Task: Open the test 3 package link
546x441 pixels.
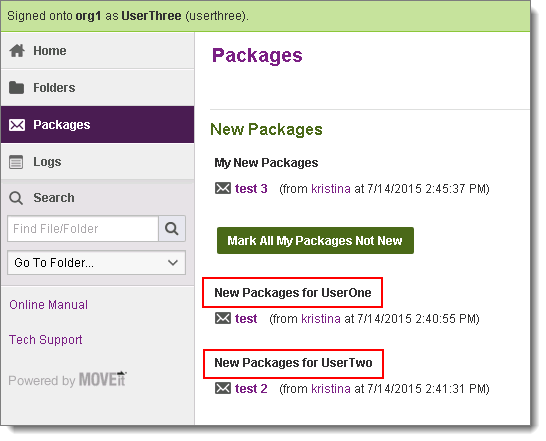Action: pyautogui.click(x=251, y=189)
